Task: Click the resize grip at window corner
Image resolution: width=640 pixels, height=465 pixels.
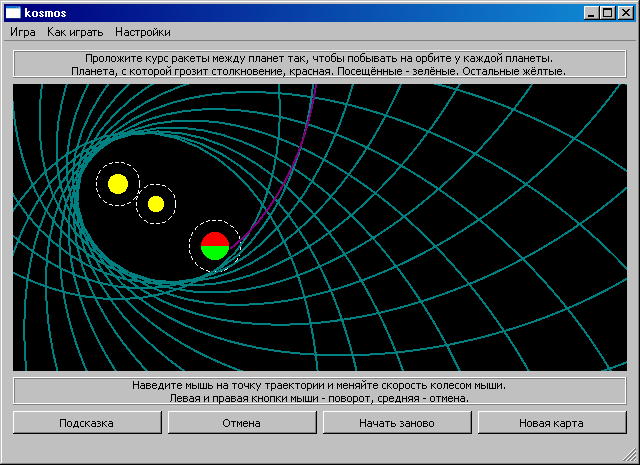Action: coord(631,456)
